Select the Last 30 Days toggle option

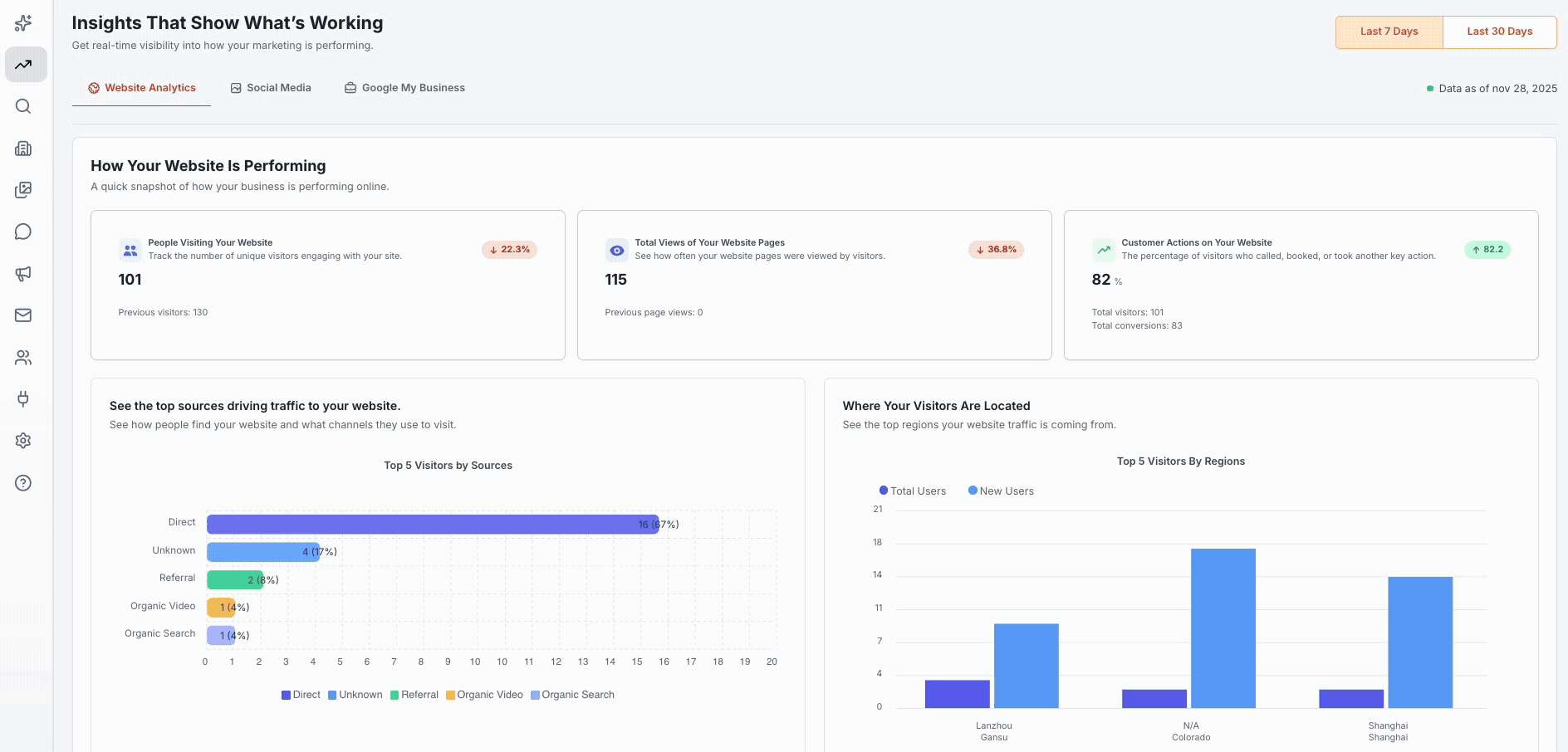[x=1500, y=31]
